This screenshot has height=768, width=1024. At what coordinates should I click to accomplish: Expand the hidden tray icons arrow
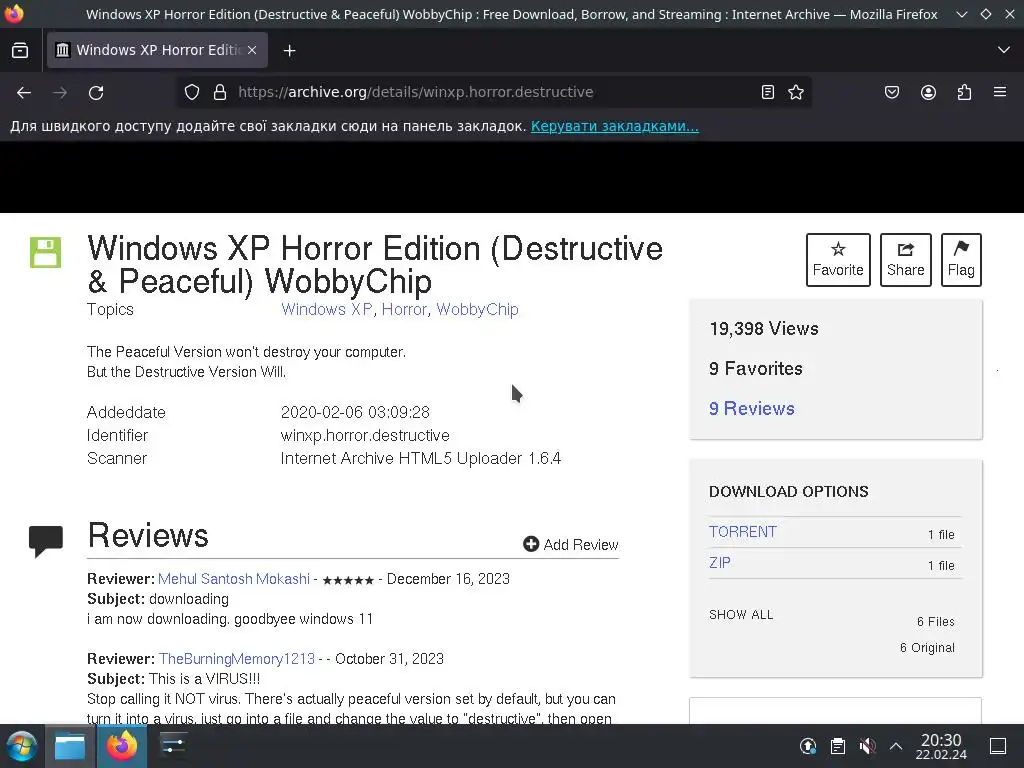tap(896, 746)
